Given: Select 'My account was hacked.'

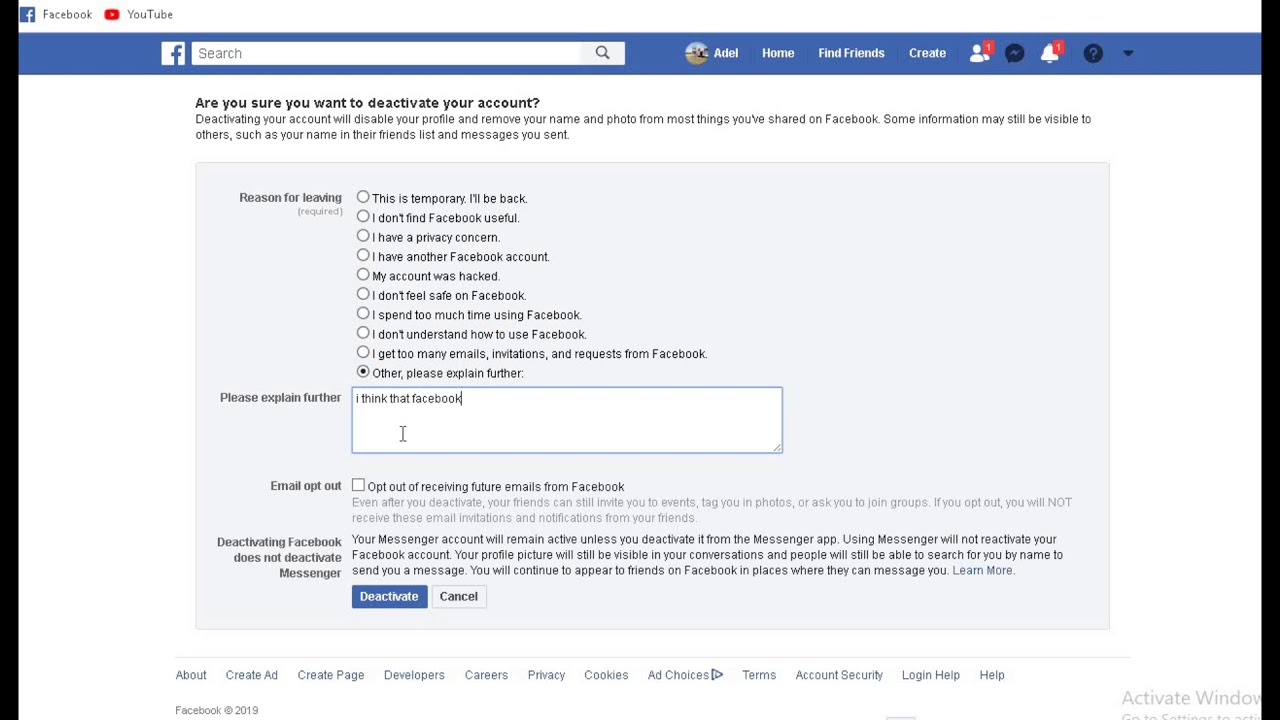Looking at the screenshot, I should coord(363,274).
